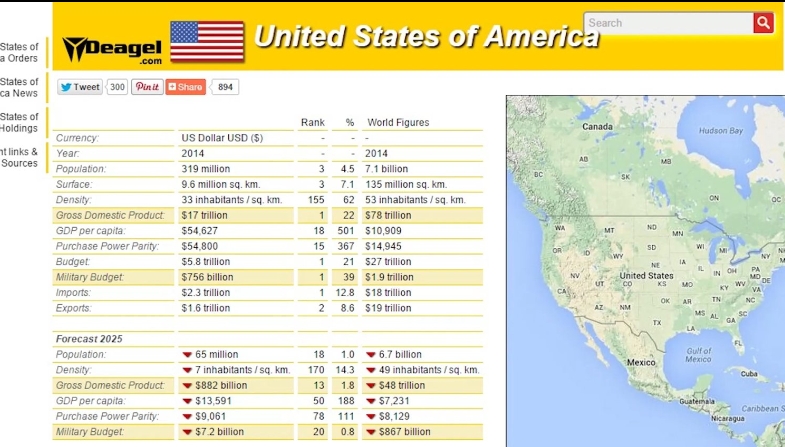
Task: Click the Budget $5.8 trillion value
Action: click(205, 262)
